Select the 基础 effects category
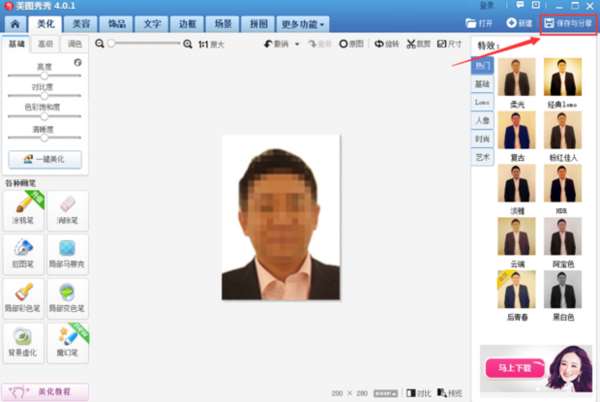Screen dimensions: 600x402 [x=482, y=84]
